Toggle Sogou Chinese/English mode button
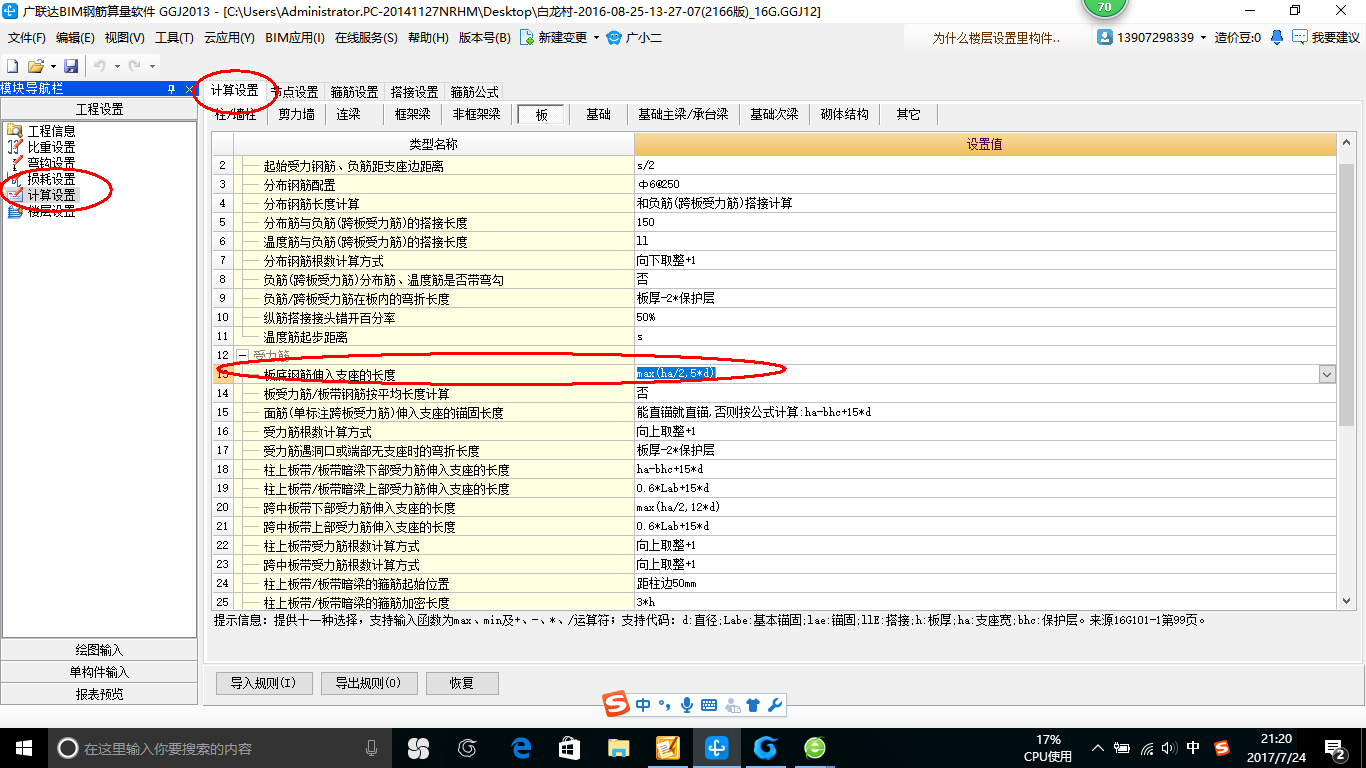 click(x=643, y=705)
